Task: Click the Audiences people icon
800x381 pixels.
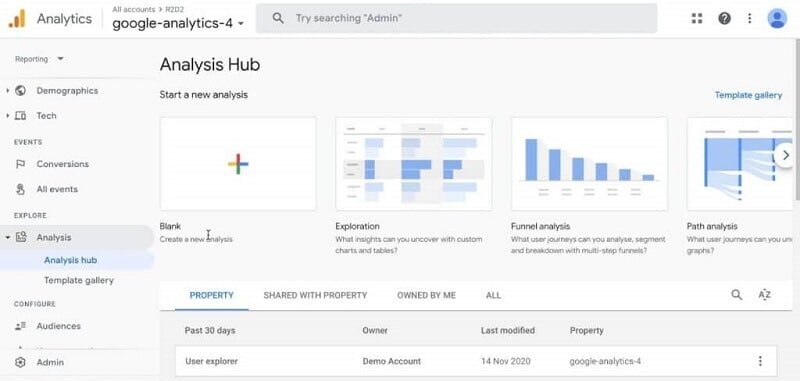Action: point(20,326)
